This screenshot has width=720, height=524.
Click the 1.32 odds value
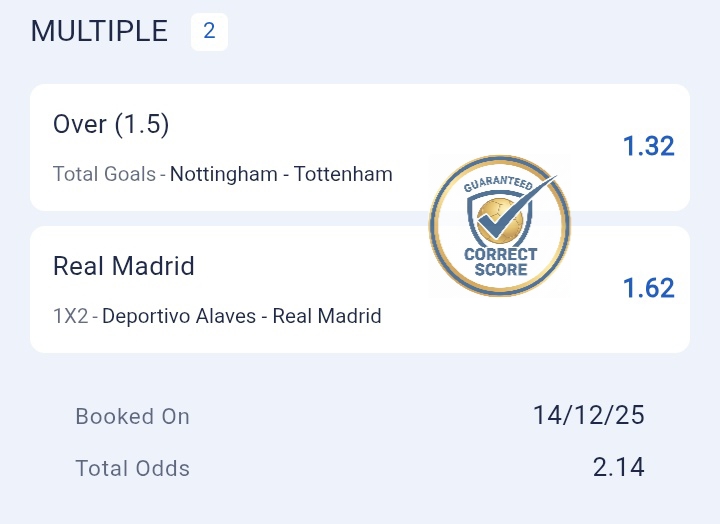click(x=648, y=147)
